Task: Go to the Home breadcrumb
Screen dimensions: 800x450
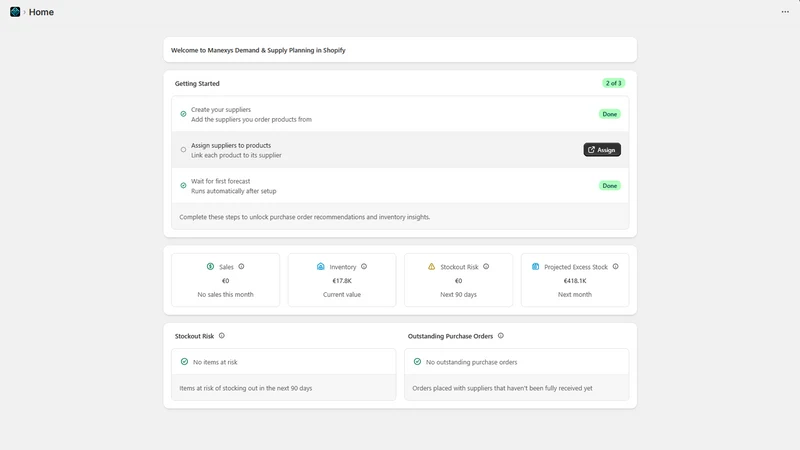Action: [x=41, y=12]
